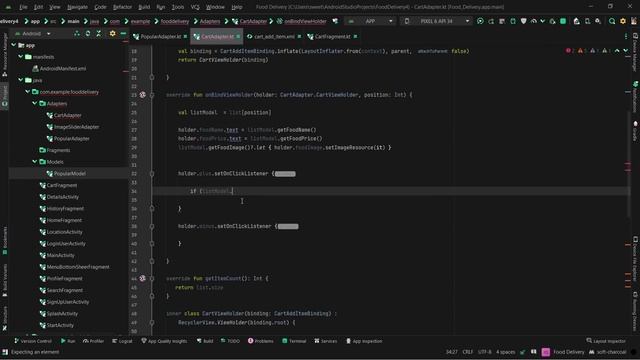
Task: Toggle fold marker beside line 44 getItemCount
Action: pos(152,278)
